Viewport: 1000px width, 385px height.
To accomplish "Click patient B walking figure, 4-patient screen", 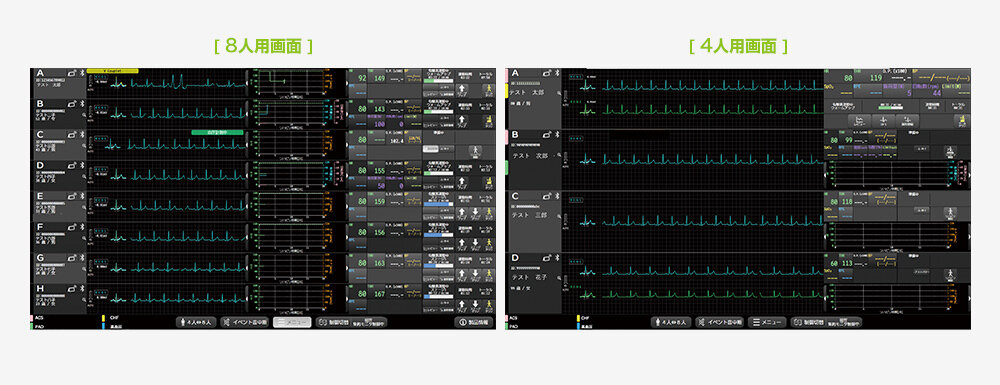I will (x=950, y=151).
